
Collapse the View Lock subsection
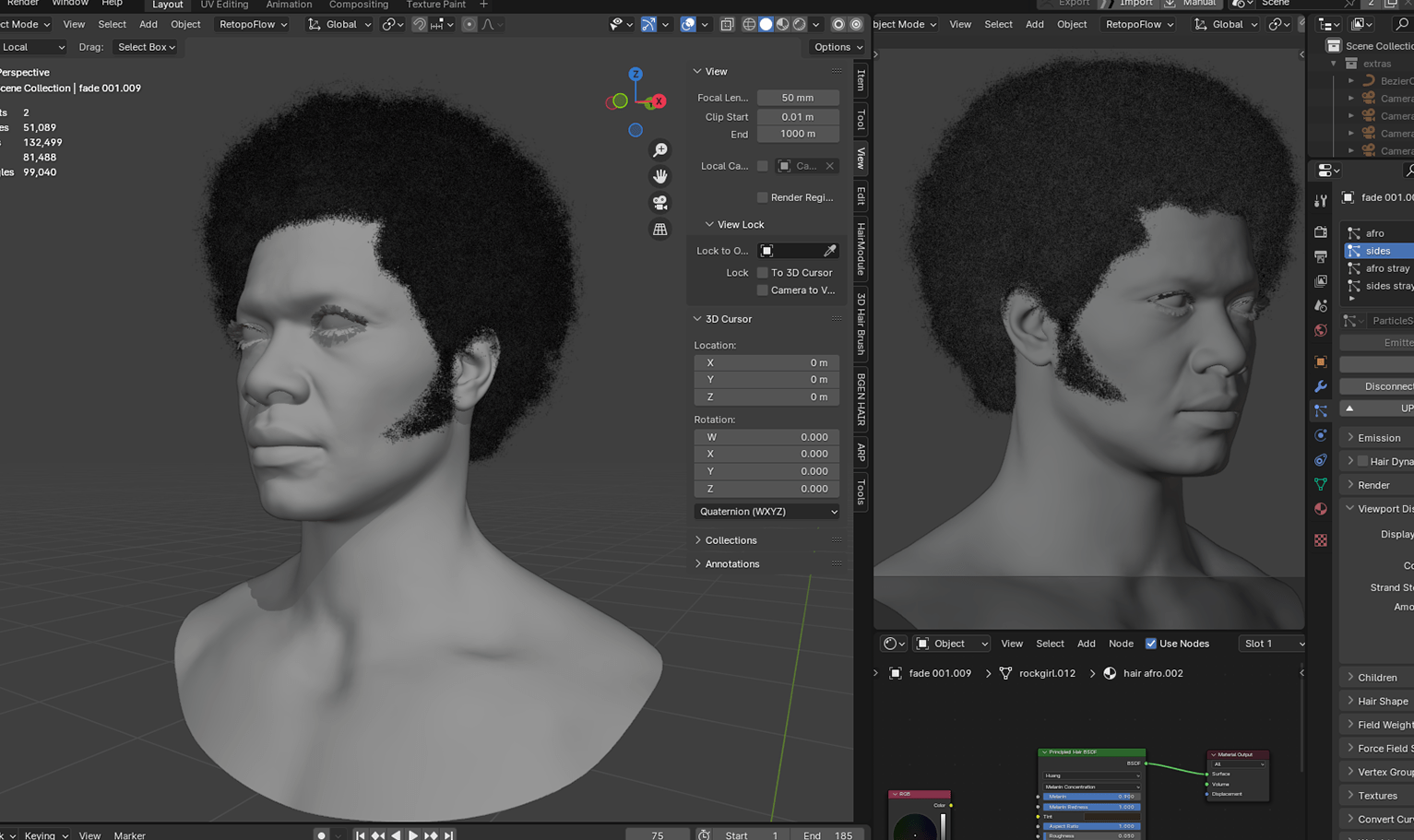click(709, 224)
